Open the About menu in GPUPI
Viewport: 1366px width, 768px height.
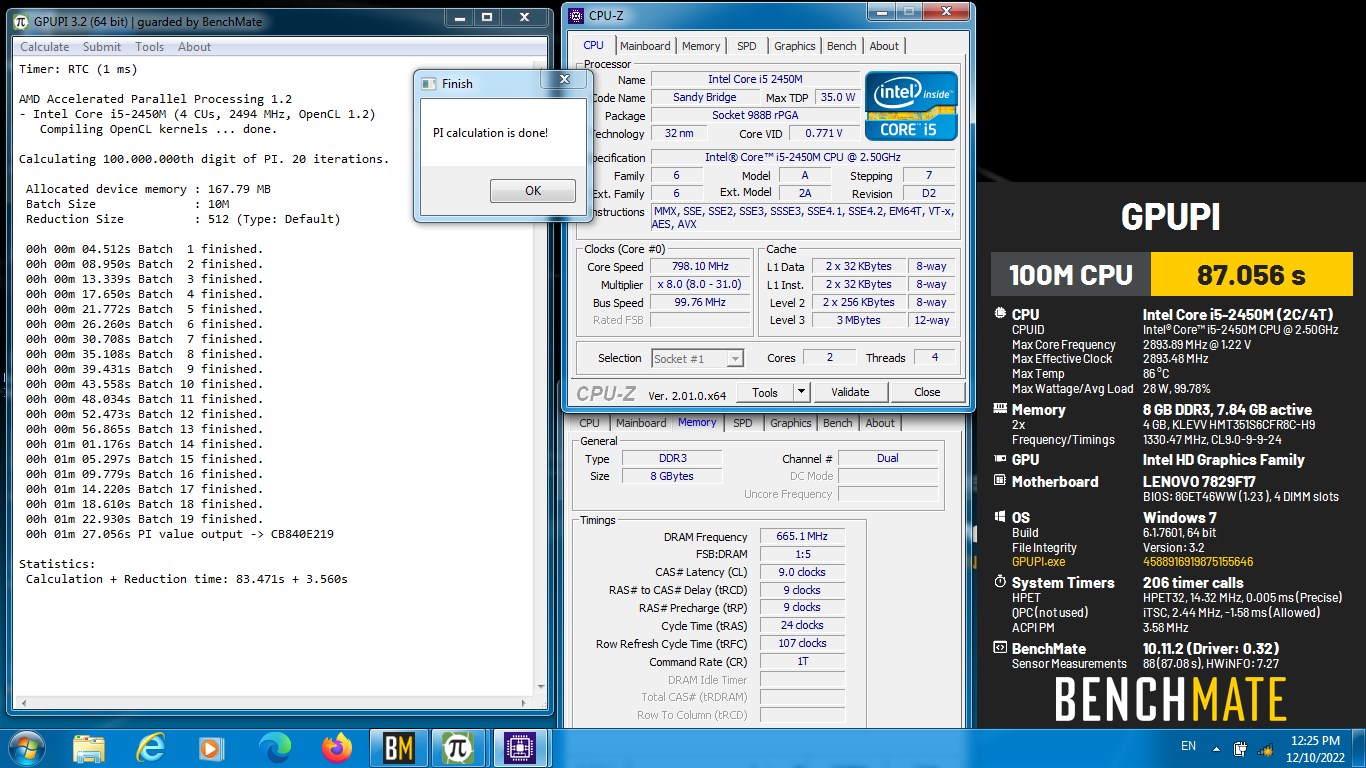(x=195, y=47)
